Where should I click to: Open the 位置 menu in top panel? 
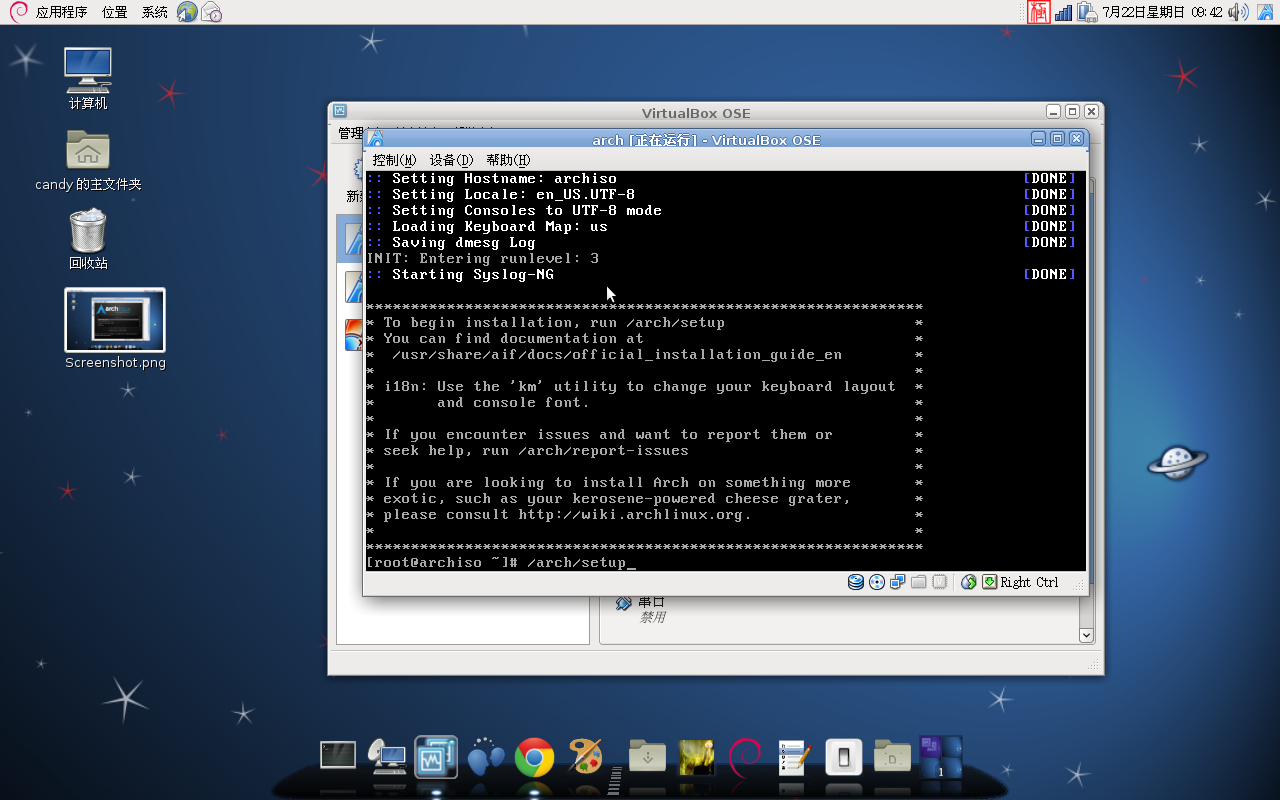coord(114,12)
